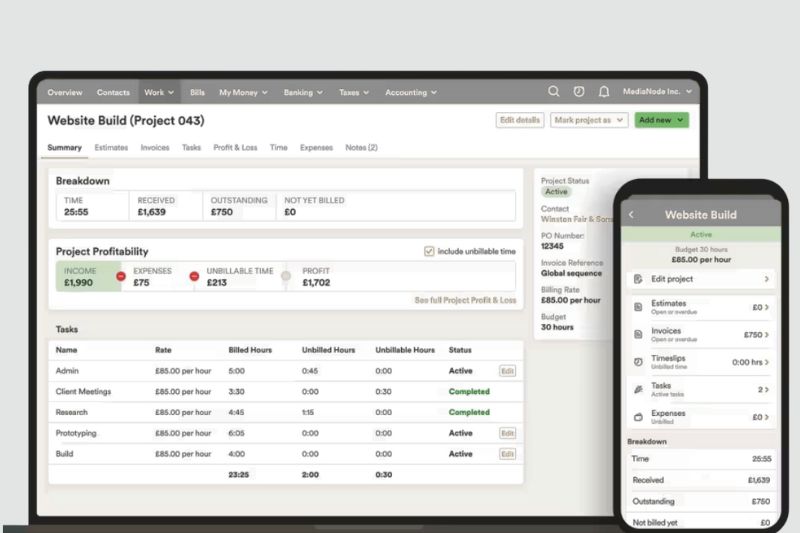Tap the Tasks icon on the phone

pyautogui.click(x=638, y=389)
